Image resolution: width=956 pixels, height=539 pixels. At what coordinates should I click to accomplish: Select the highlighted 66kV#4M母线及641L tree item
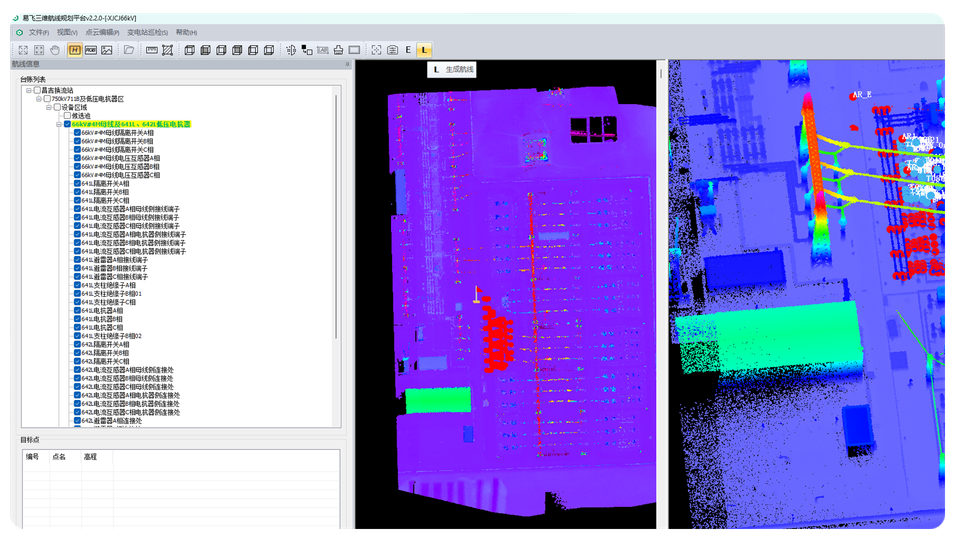click(130, 124)
